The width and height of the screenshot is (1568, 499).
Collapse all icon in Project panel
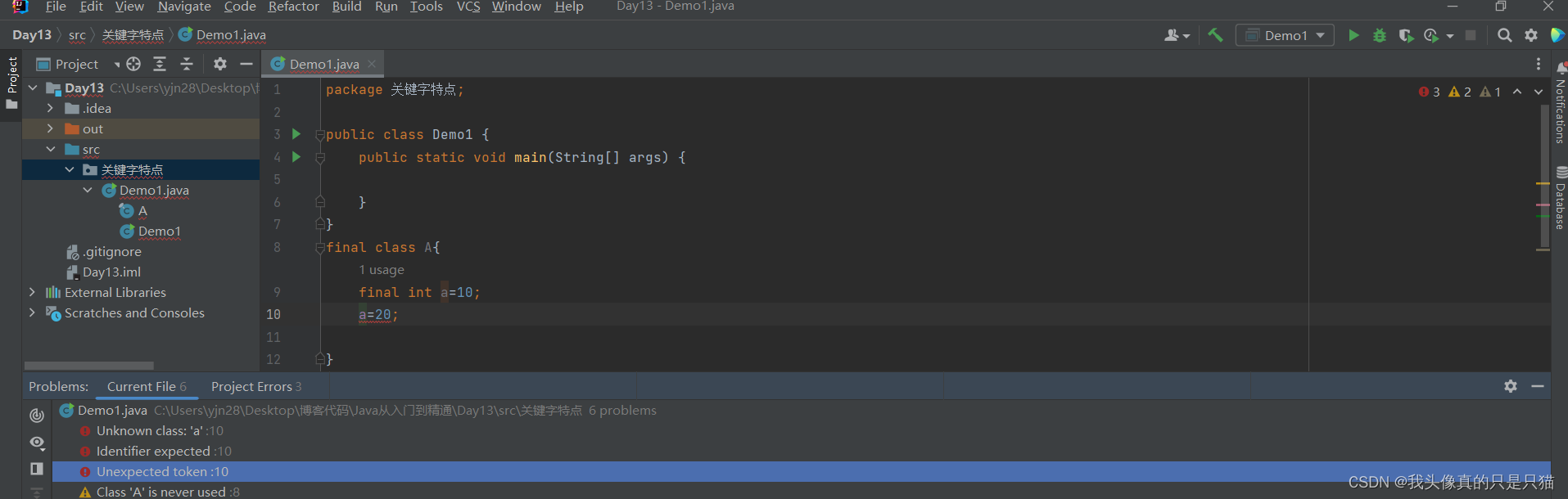187,64
